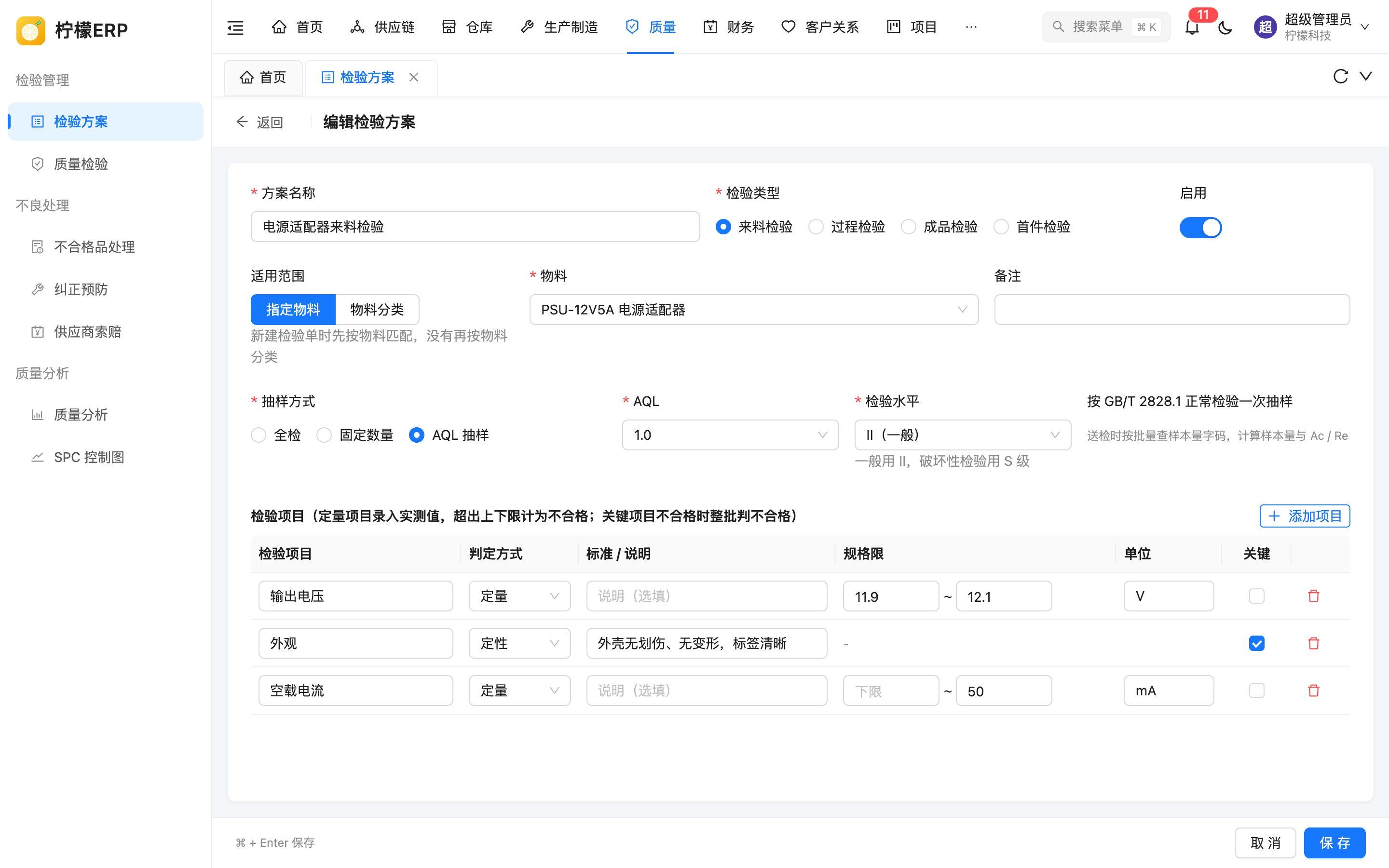Change 判定方式 for 输出电压 row
Image resolution: width=1389 pixels, height=868 pixels.
tap(519, 596)
